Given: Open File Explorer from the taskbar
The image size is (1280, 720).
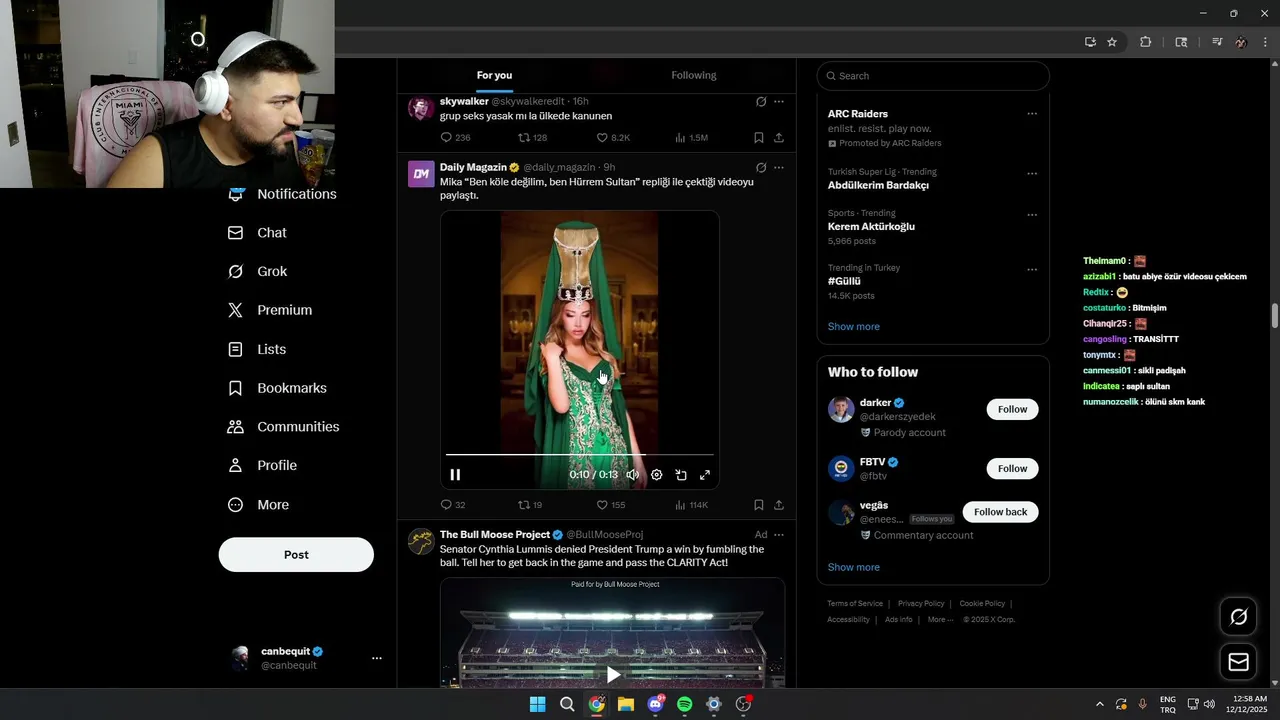Looking at the screenshot, I should [626, 704].
